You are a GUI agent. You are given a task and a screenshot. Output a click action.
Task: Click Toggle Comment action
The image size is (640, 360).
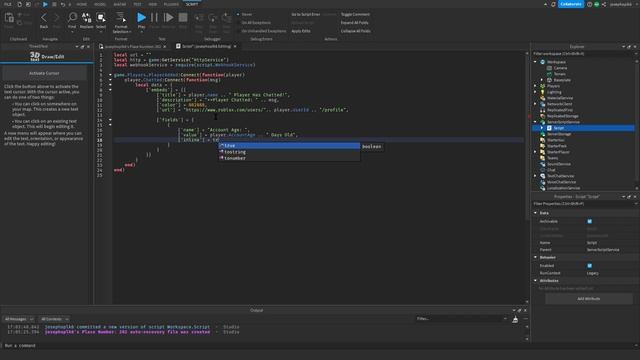pyautogui.click(x=355, y=14)
